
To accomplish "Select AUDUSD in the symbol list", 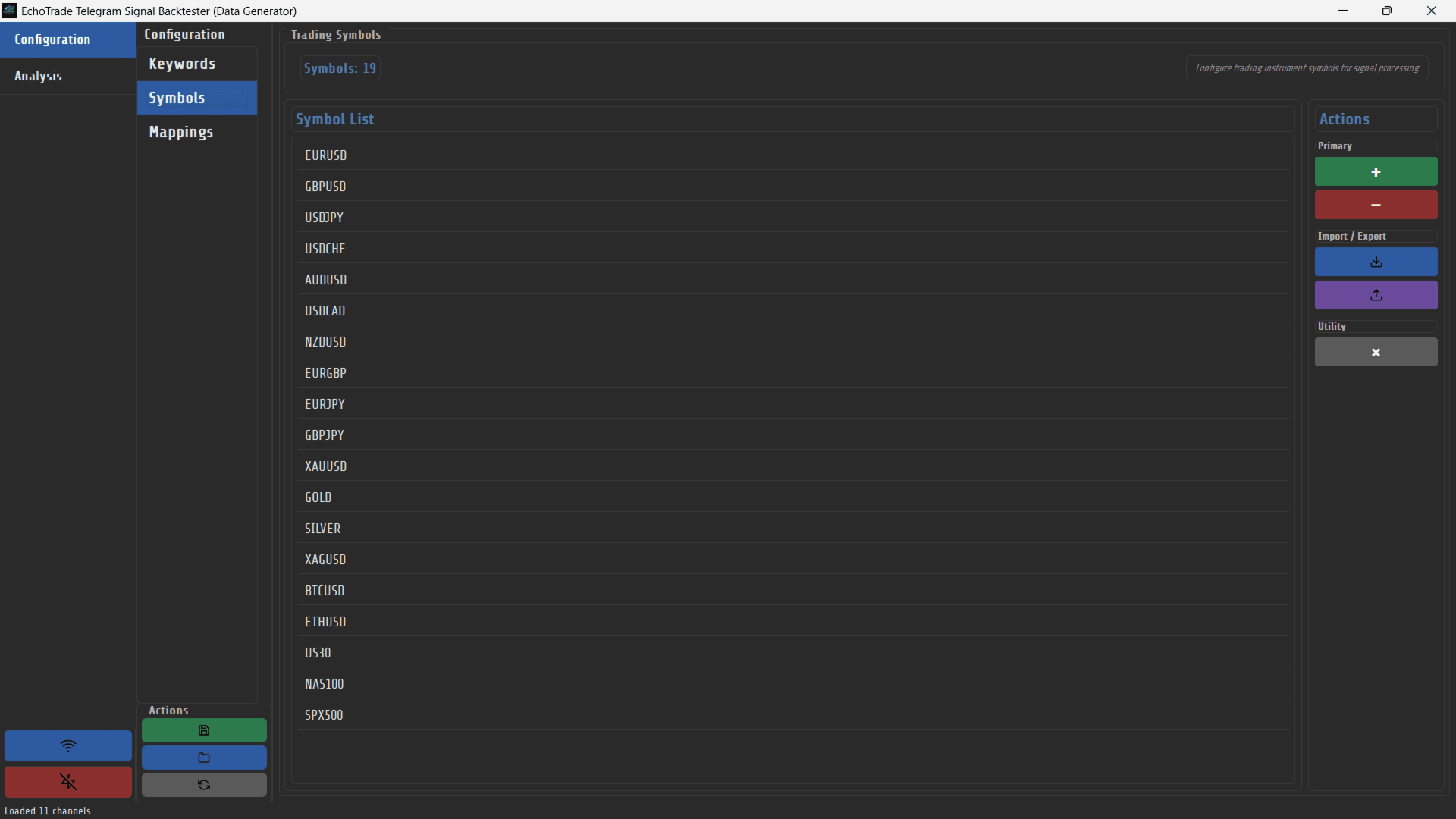I will click(x=793, y=279).
